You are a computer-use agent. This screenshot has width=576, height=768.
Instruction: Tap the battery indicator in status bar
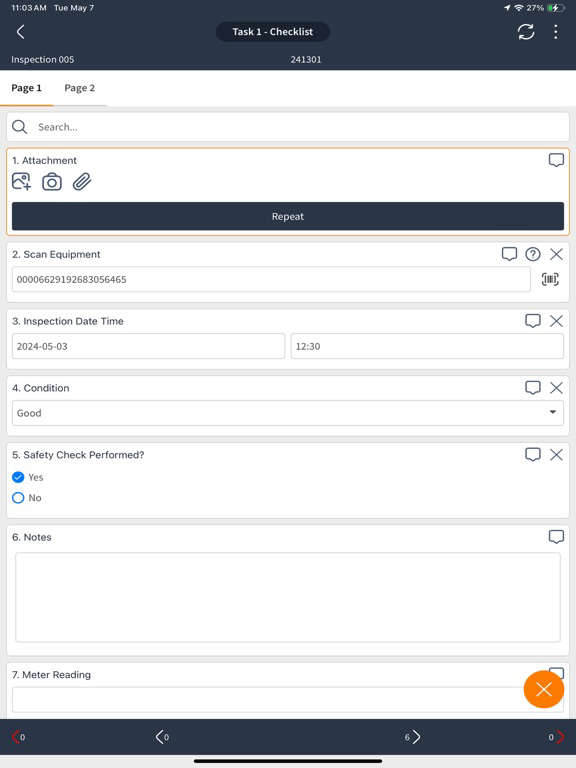(x=556, y=8)
